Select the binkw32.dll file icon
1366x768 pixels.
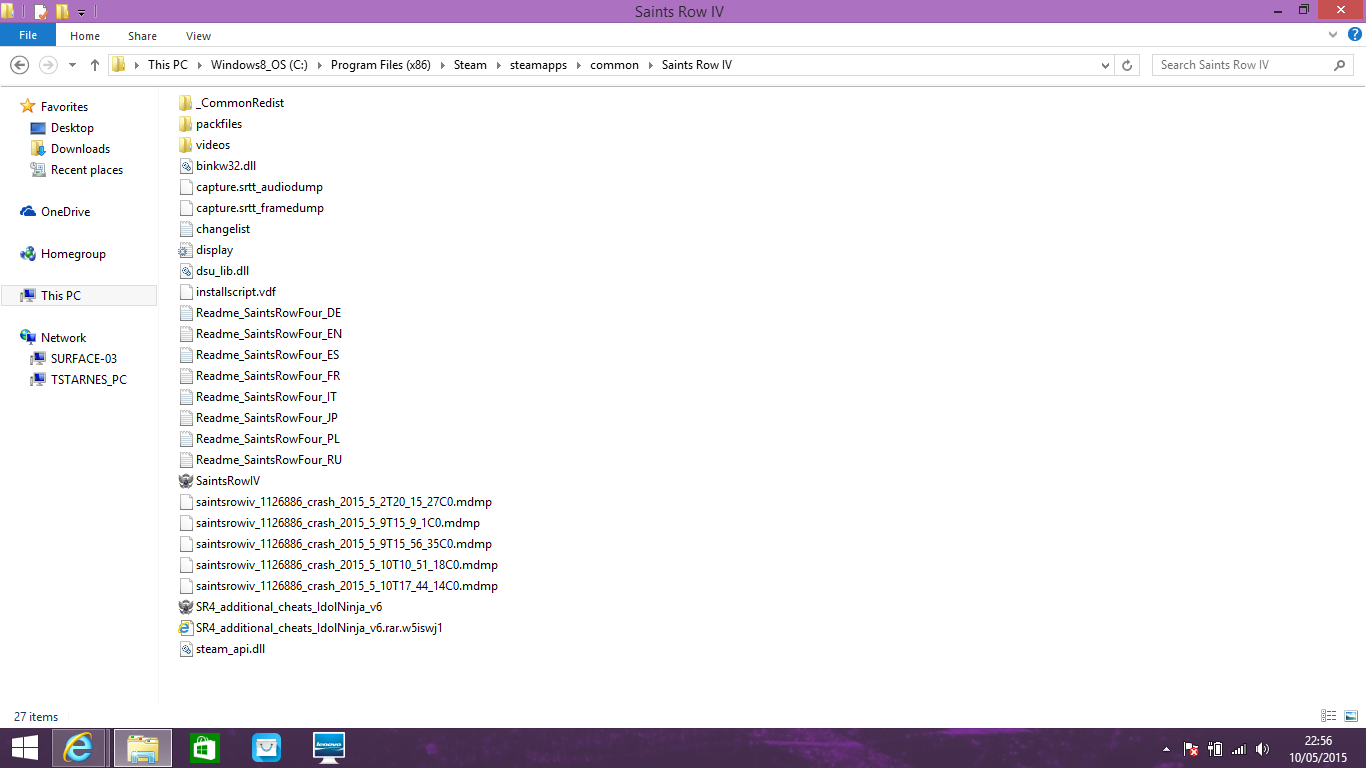pos(185,166)
